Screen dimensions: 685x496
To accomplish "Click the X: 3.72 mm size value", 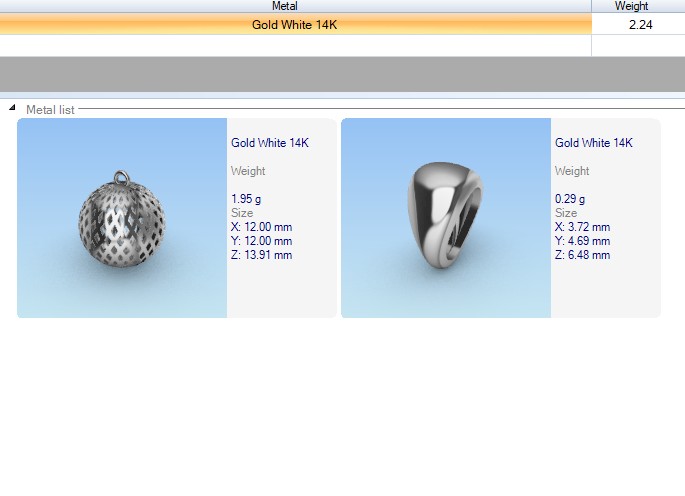I will tap(582, 227).
